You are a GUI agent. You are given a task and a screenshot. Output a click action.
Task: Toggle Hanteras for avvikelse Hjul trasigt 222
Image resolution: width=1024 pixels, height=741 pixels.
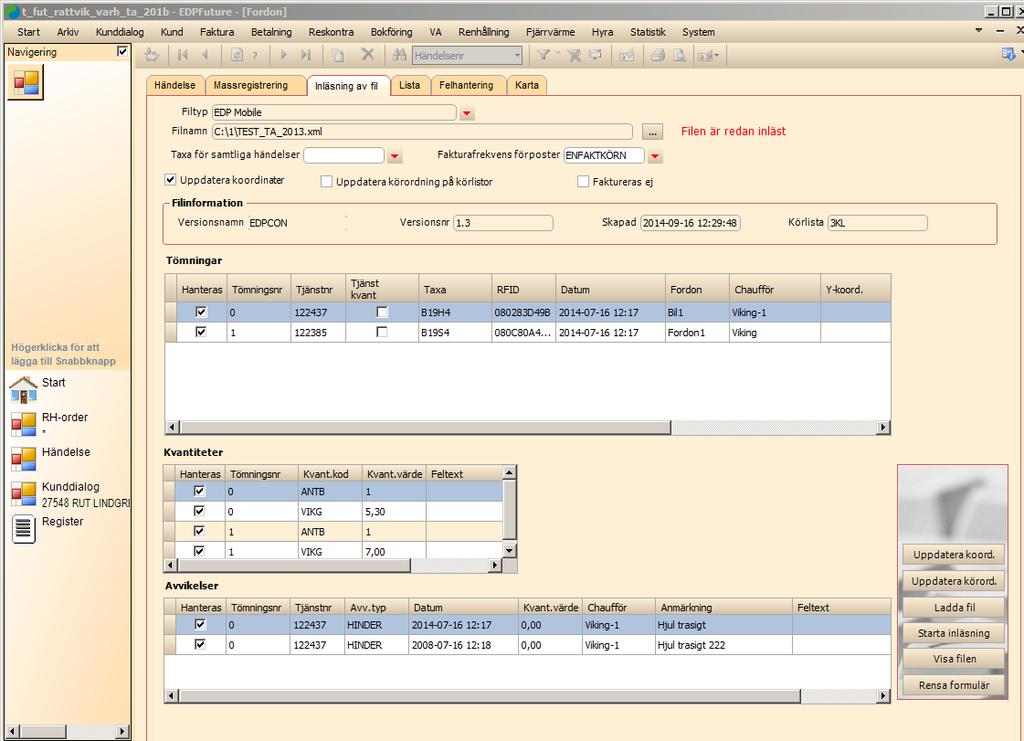point(200,644)
